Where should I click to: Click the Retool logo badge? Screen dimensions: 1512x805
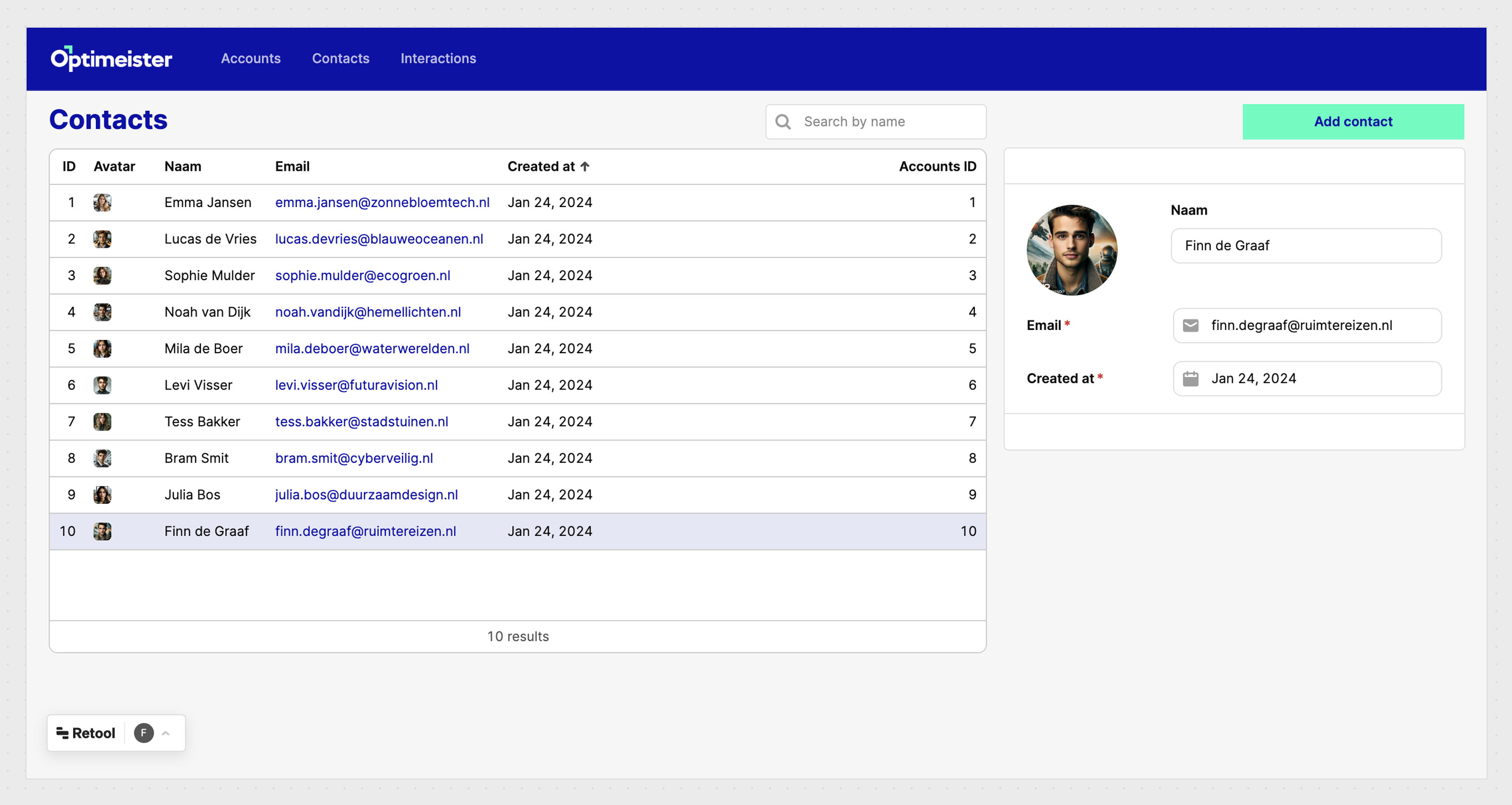(x=86, y=733)
